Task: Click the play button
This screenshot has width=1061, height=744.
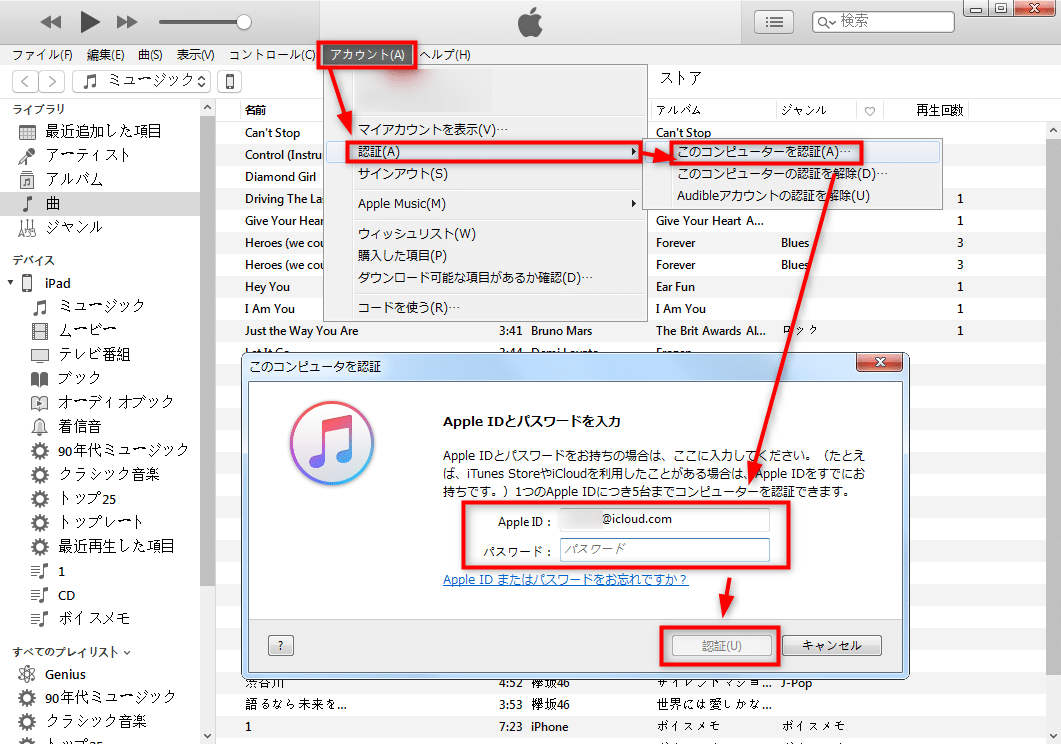Action: pos(88,21)
